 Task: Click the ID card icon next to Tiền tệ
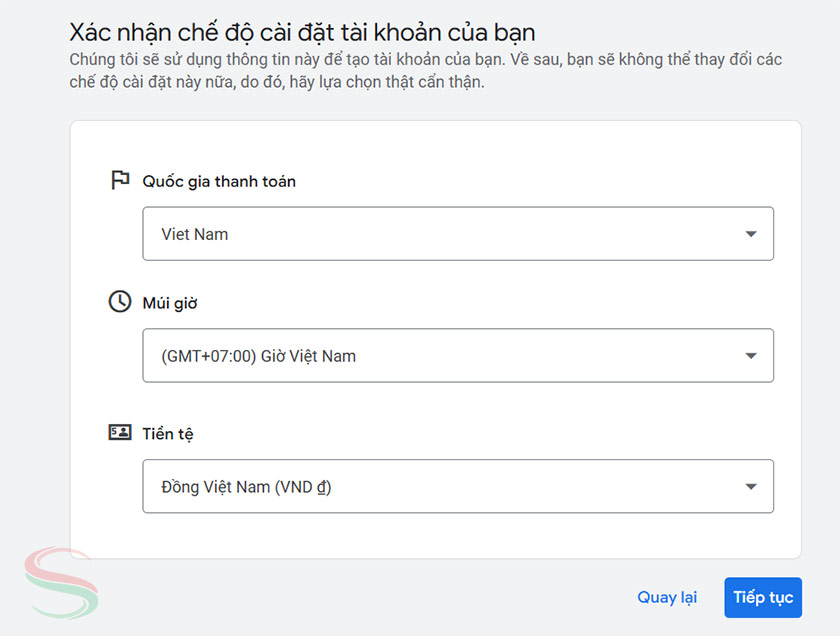point(118,432)
